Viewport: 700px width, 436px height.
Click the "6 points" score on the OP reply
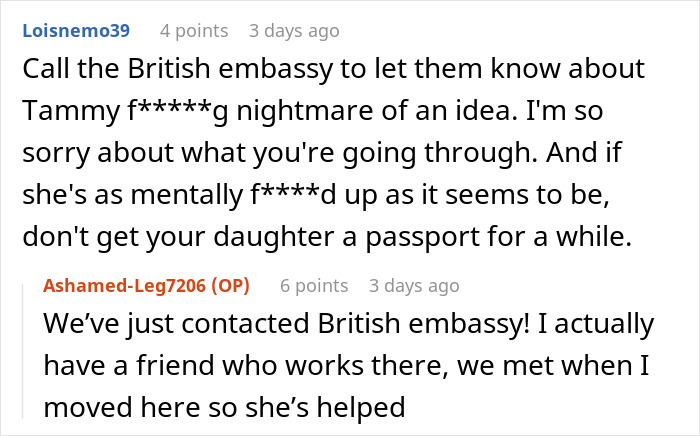coord(314,286)
